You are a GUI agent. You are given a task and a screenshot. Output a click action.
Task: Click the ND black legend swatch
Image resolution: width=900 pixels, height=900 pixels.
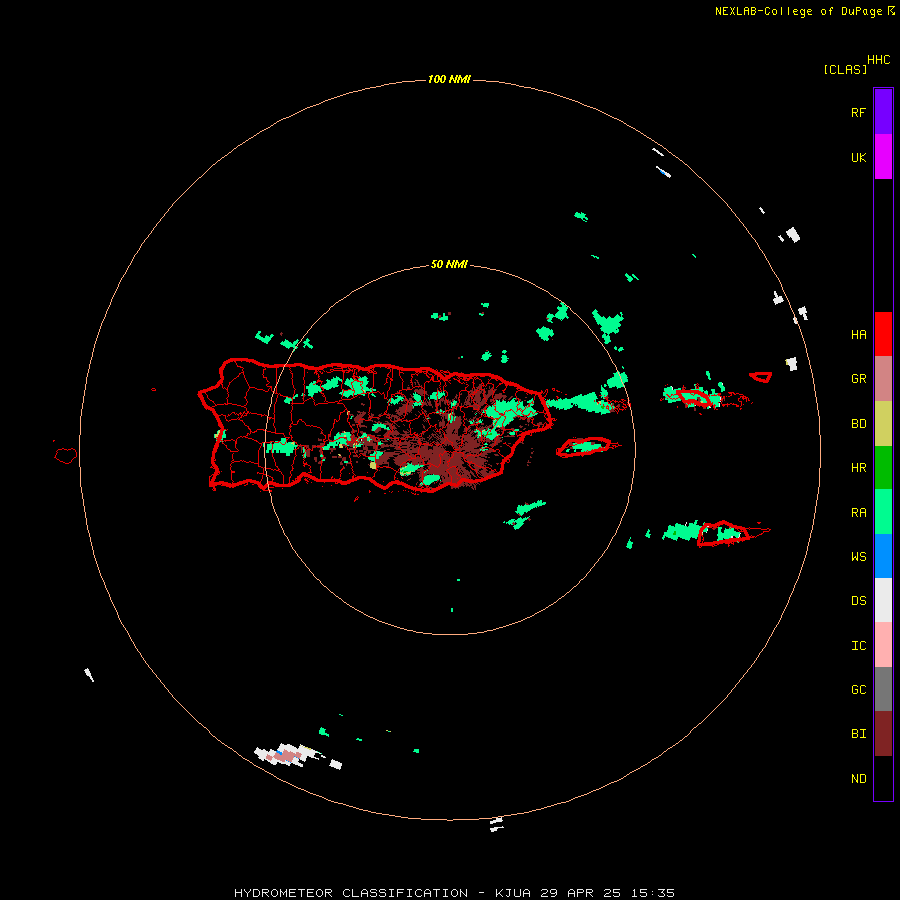[x=883, y=778]
